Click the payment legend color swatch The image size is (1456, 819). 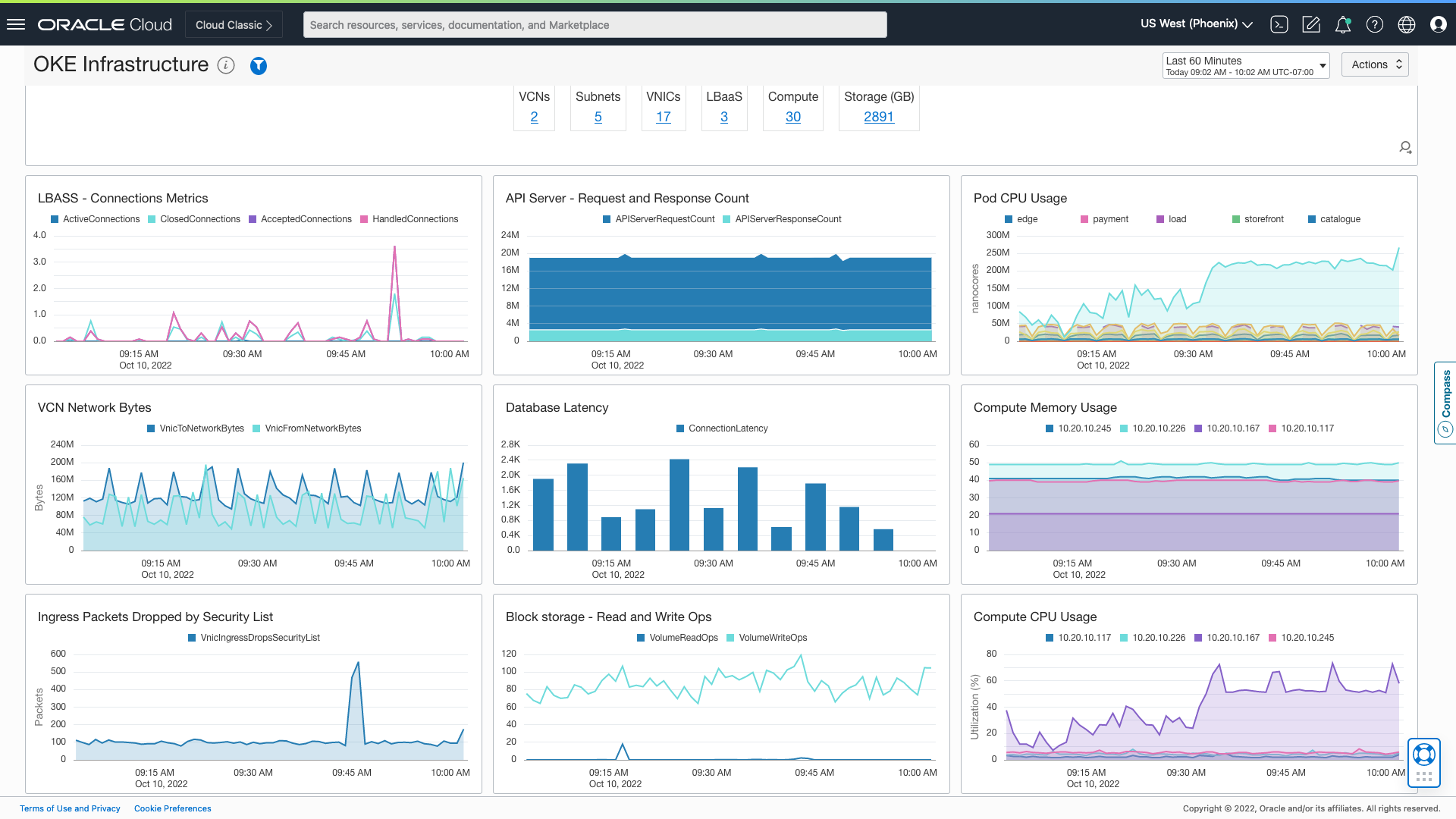(x=1084, y=219)
